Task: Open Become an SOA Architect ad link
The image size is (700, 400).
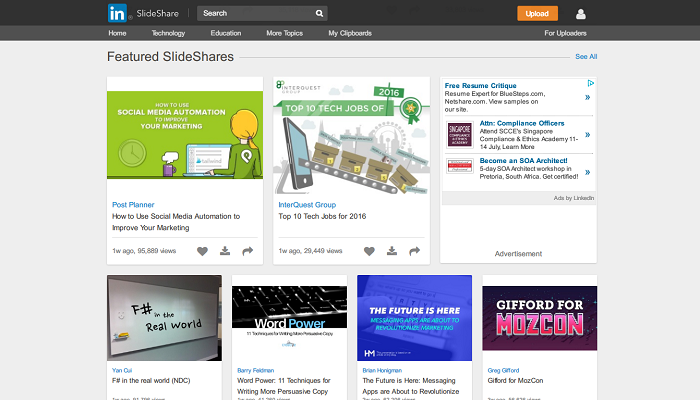Action: [x=524, y=160]
